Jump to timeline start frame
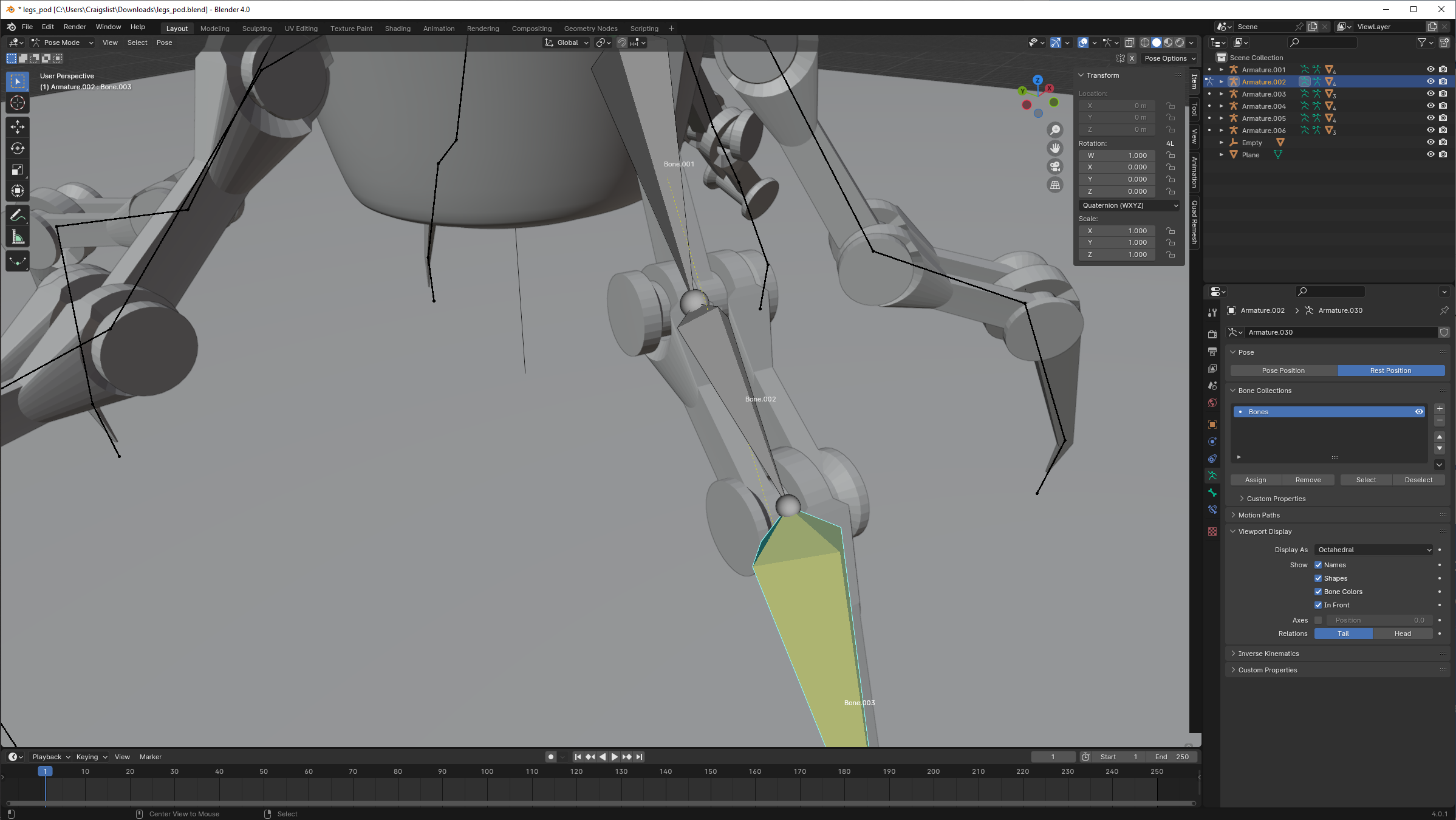 click(x=578, y=757)
